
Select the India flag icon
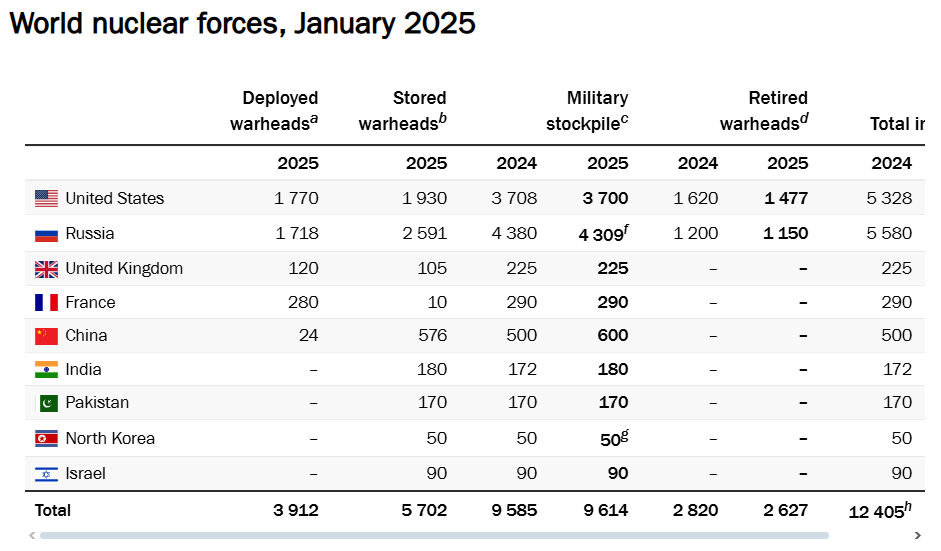coord(46,370)
